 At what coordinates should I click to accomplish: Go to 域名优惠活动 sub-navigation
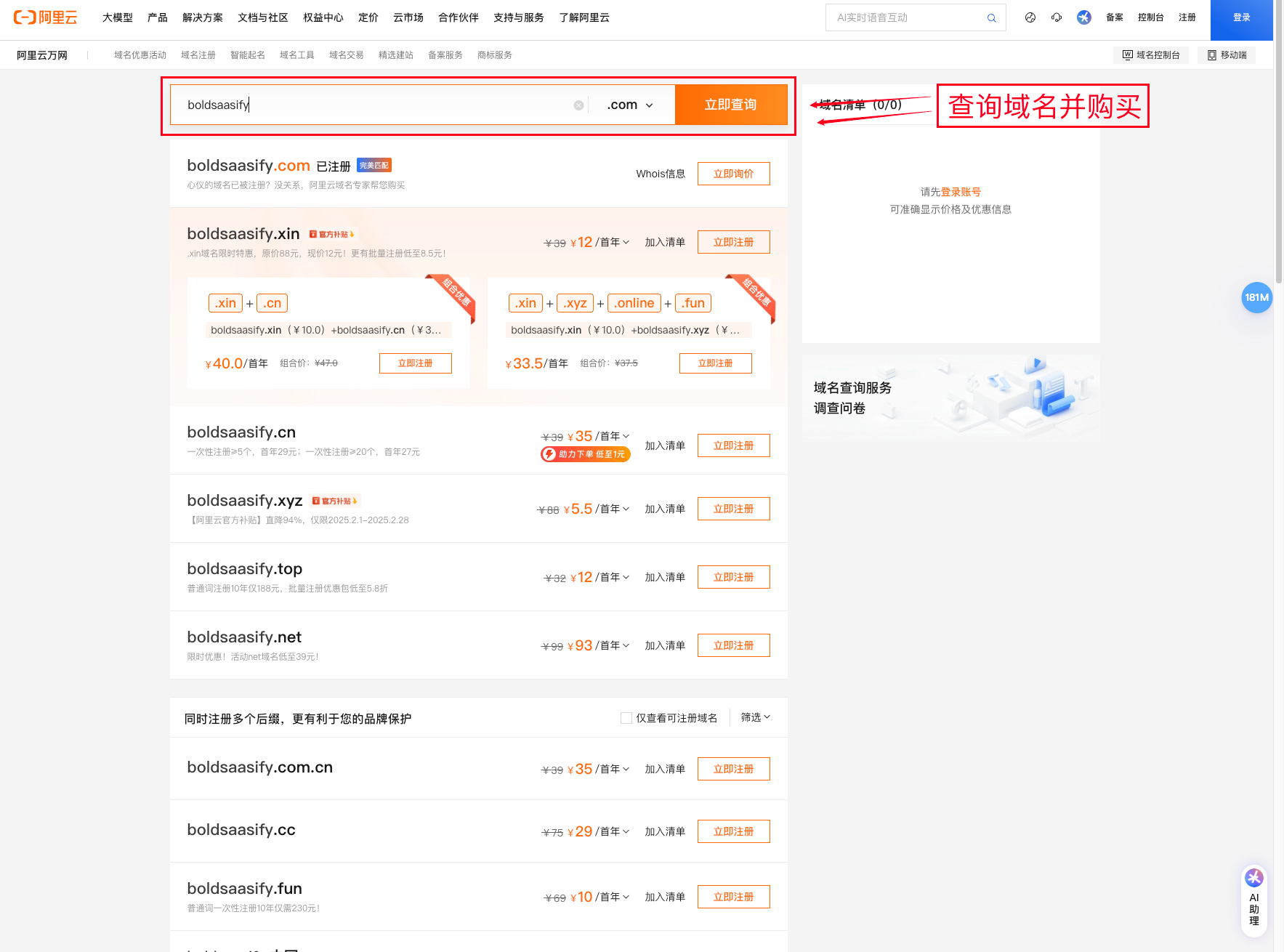(140, 55)
